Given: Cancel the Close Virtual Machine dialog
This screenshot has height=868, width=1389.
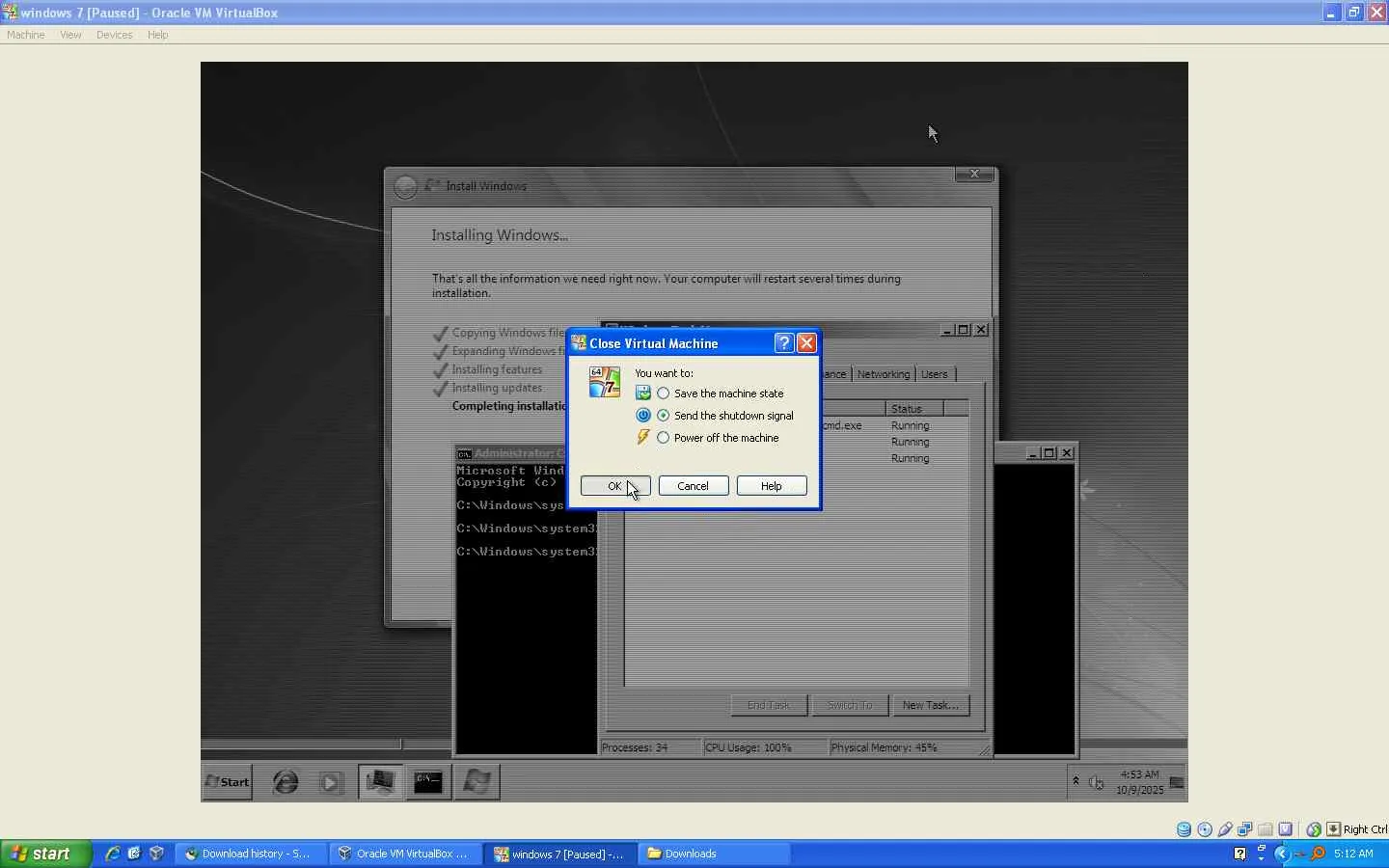Looking at the screenshot, I should 694,486.
